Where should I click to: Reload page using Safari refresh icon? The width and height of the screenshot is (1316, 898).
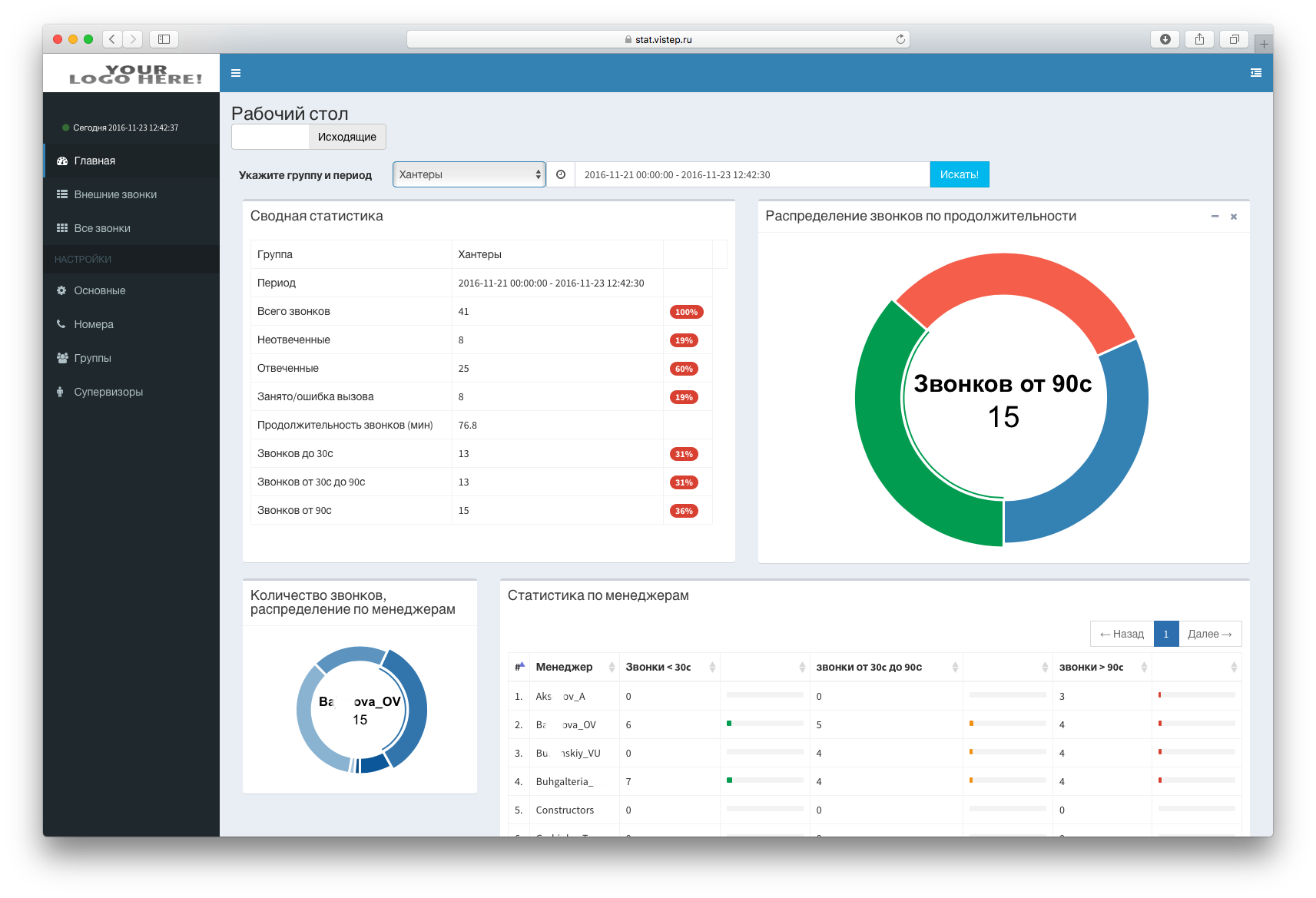point(900,39)
